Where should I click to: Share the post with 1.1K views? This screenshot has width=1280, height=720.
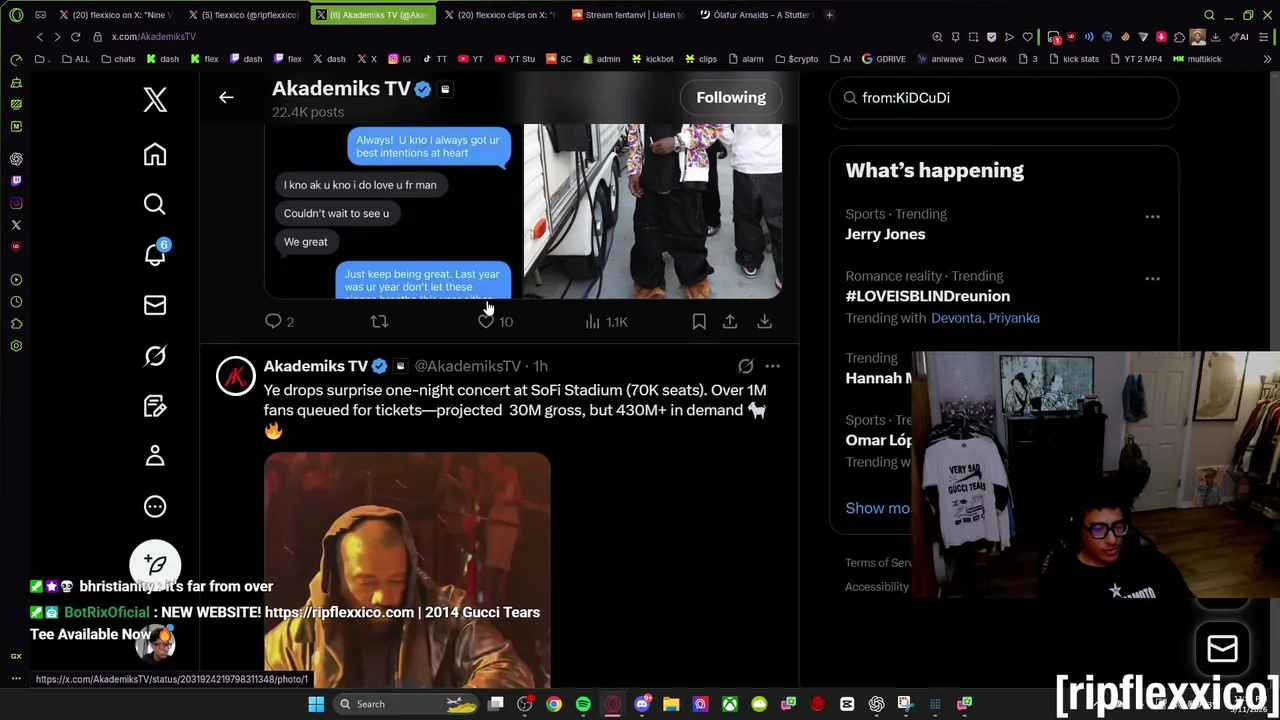coord(730,321)
